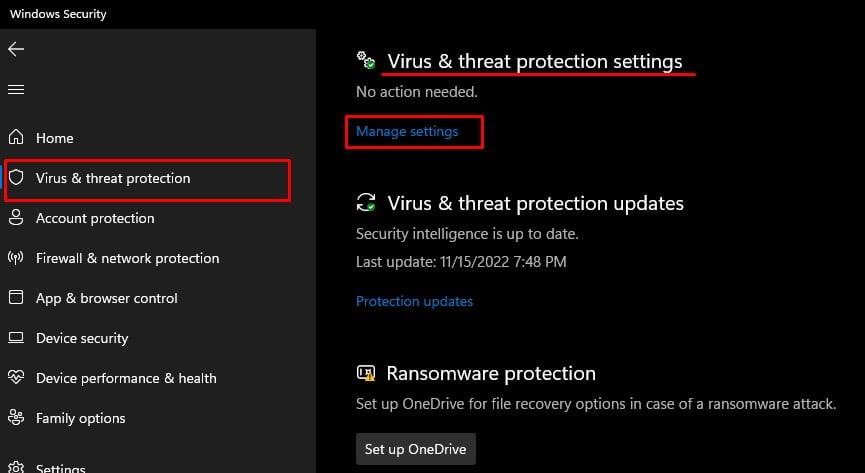865x473 pixels.
Task: Open the hamburger navigation menu
Action: (15, 90)
